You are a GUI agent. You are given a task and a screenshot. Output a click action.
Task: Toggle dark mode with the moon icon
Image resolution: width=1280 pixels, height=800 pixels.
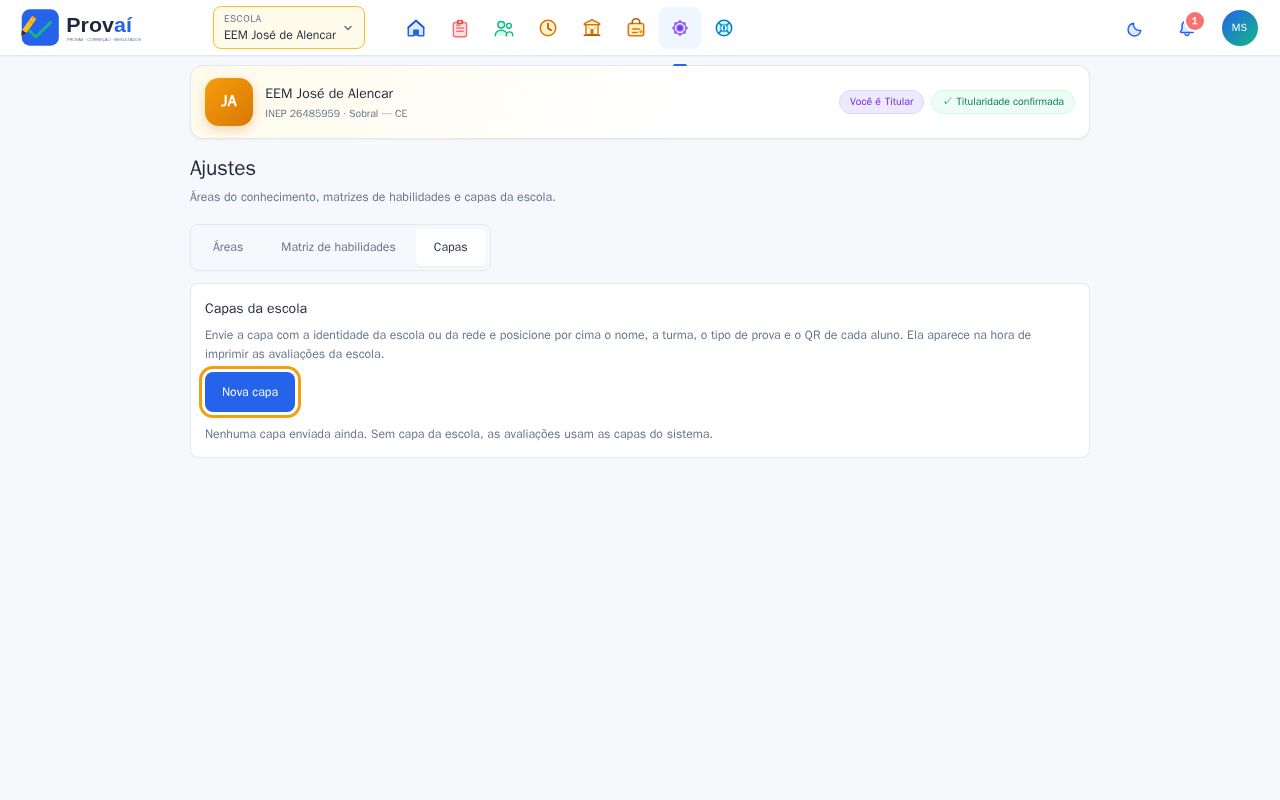click(1134, 28)
